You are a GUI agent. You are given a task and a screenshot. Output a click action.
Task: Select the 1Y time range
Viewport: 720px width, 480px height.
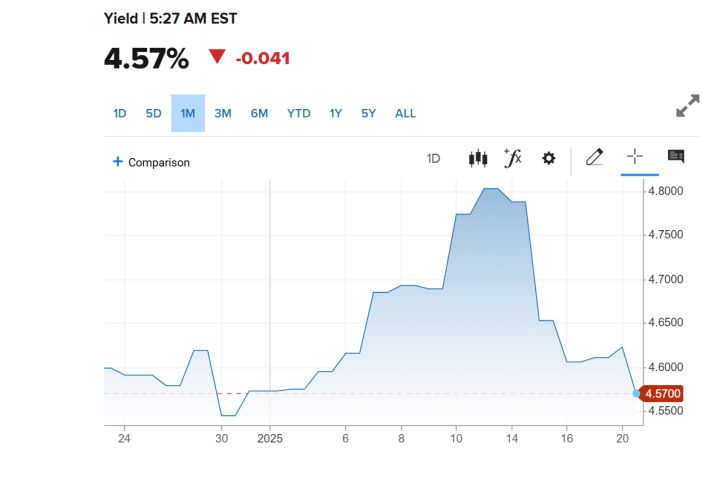(x=336, y=113)
